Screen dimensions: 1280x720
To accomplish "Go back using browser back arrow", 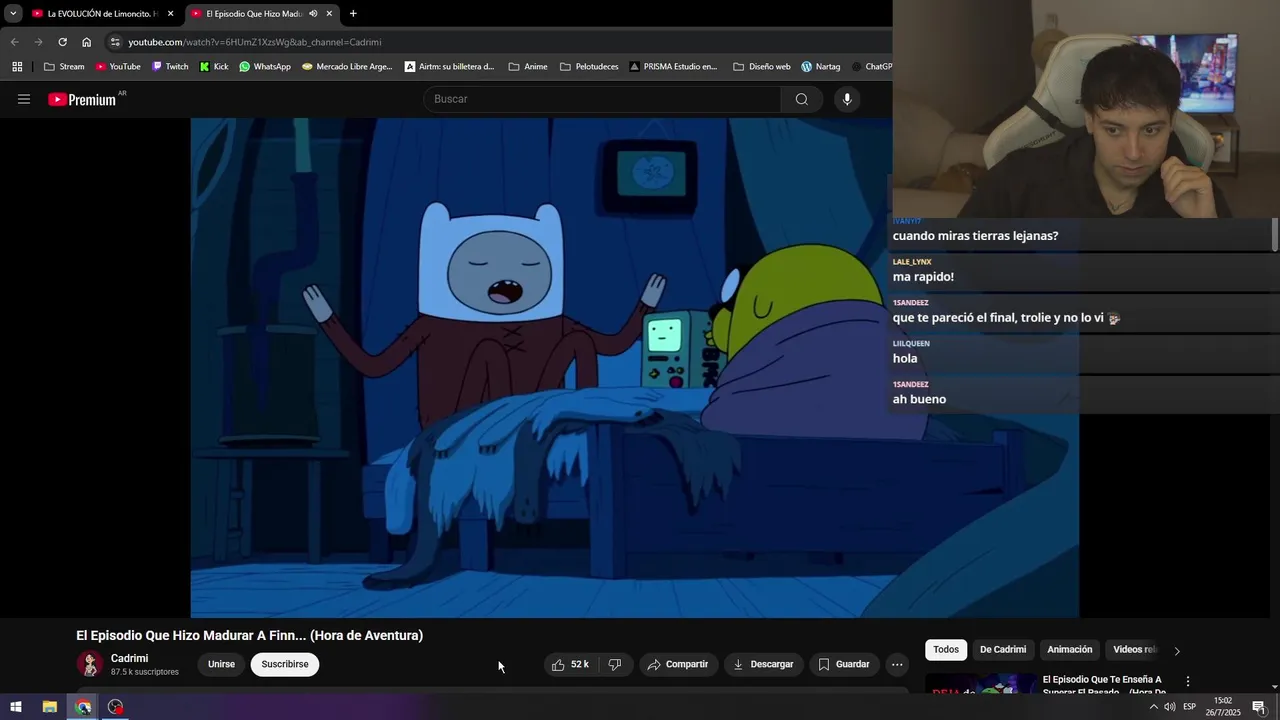I will [14, 42].
